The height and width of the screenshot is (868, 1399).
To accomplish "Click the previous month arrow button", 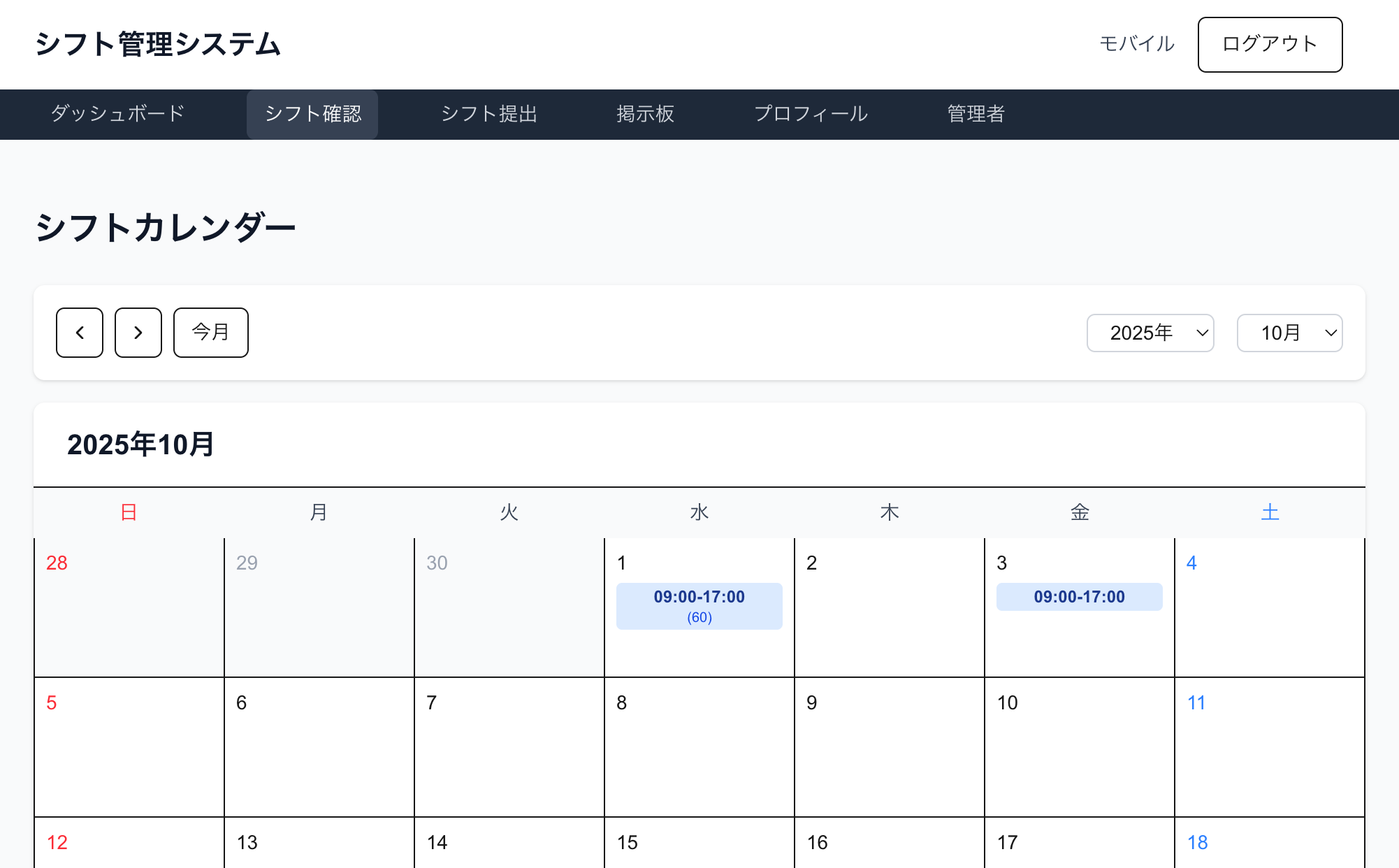I will click(x=80, y=333).
